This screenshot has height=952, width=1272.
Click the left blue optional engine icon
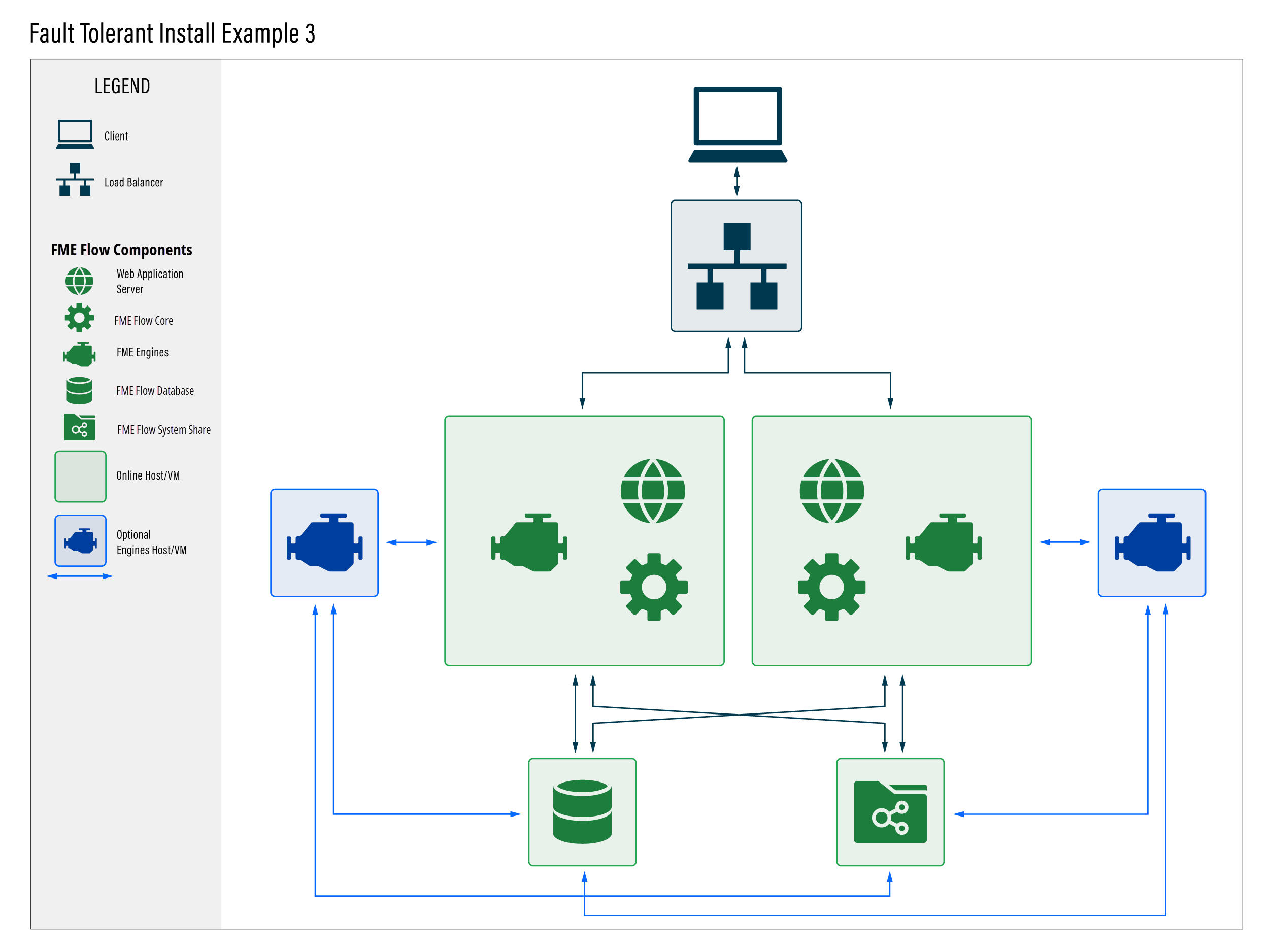[324, 542]
